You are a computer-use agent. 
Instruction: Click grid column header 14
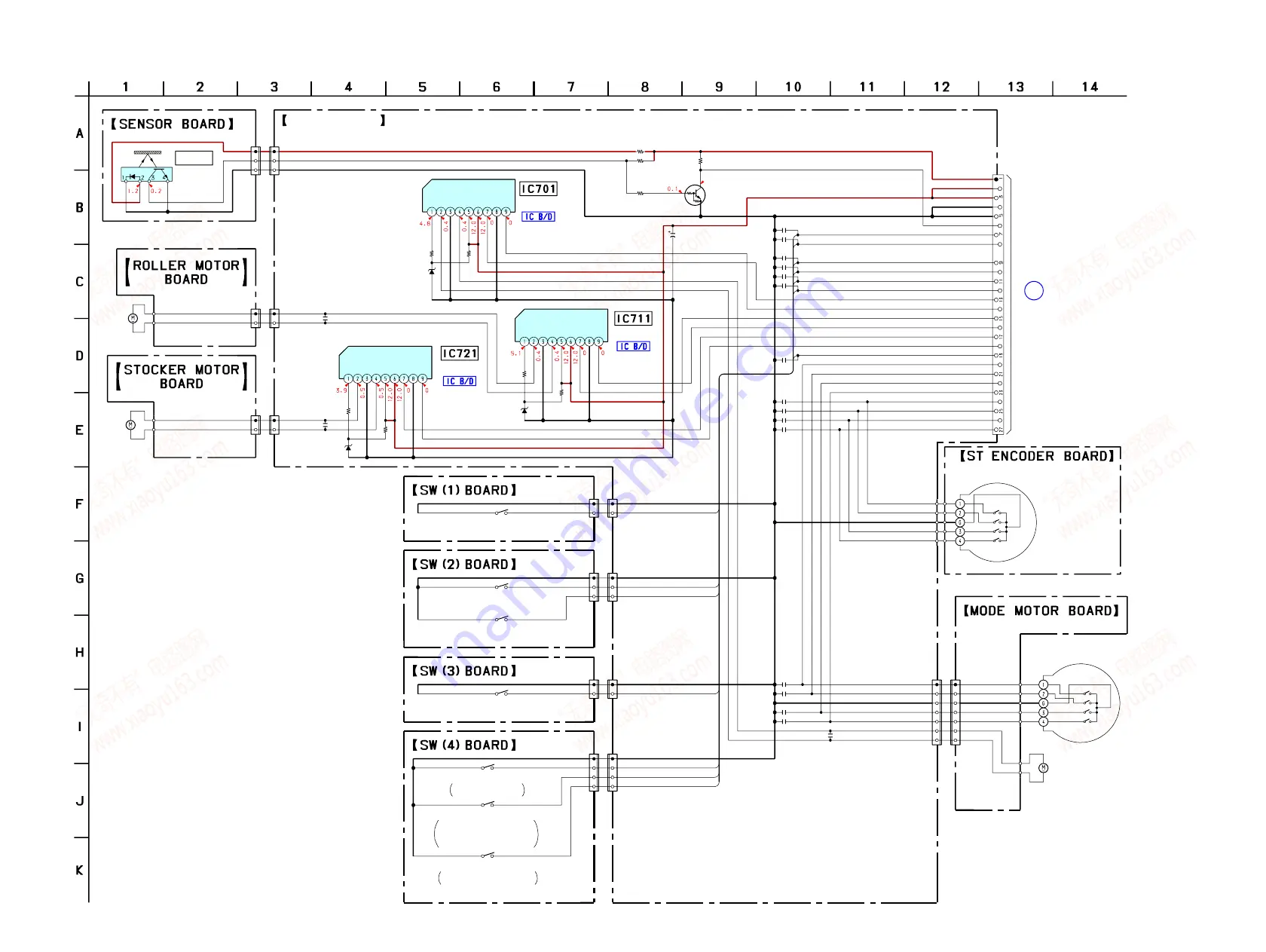coord(1090,87)
